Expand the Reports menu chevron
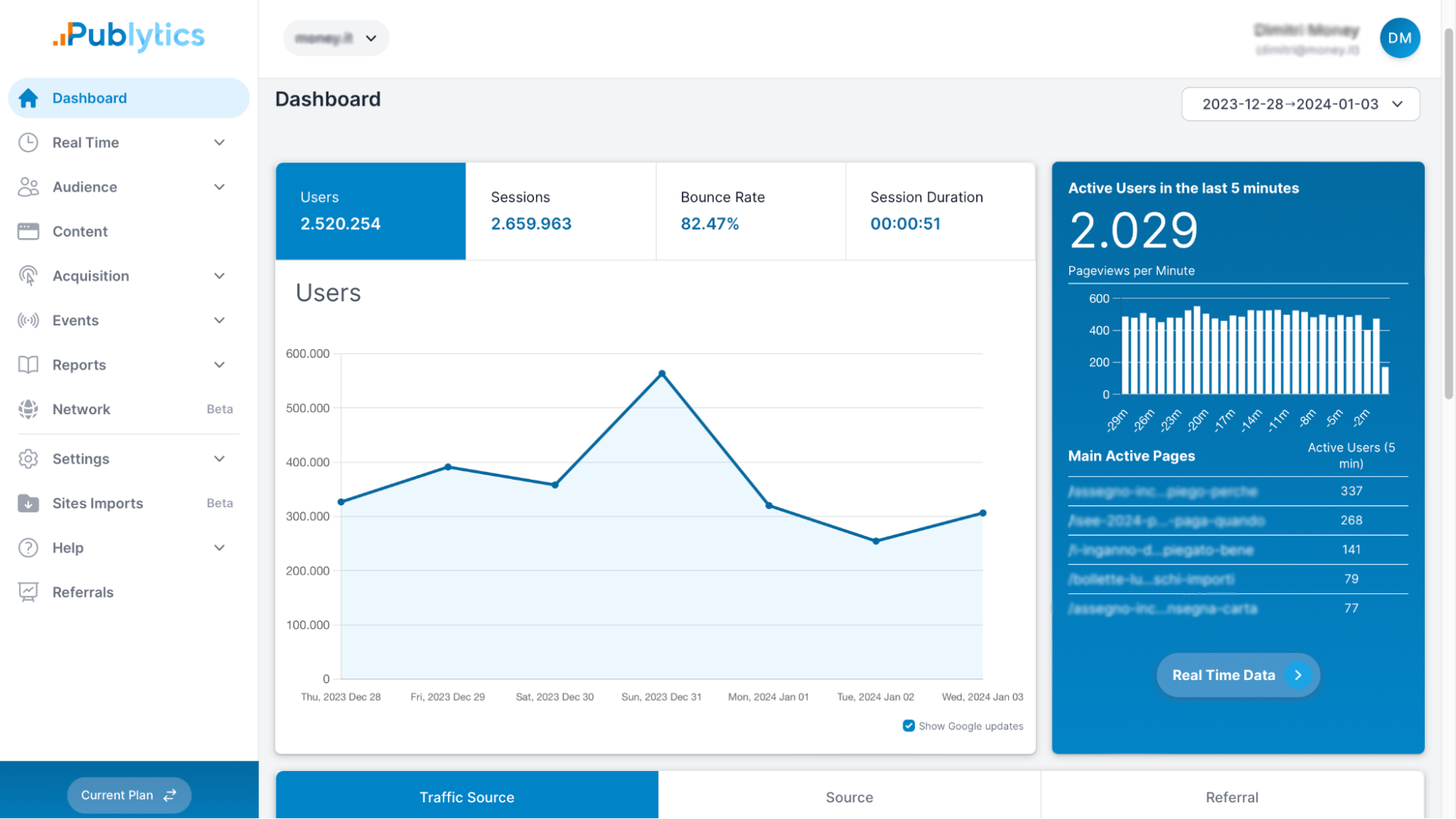The image size is (1456, 819). 219,365
